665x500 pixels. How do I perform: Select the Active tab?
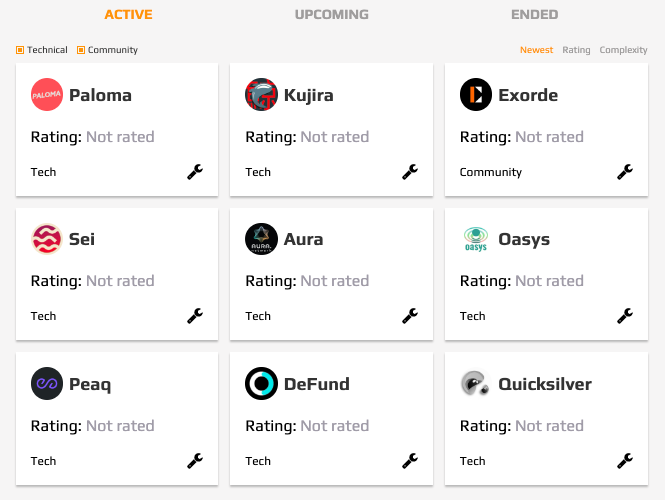click(x=129, y=14)
